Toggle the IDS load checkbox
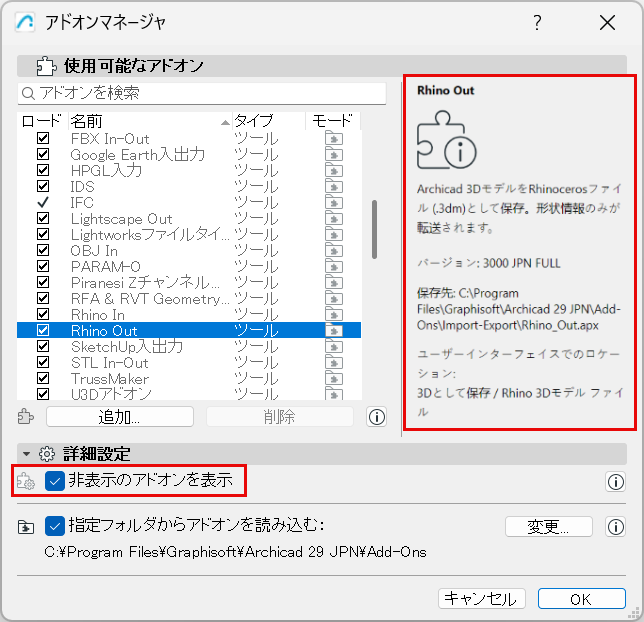The height and width of the screenshot is (622, 644). click(43, 186)
